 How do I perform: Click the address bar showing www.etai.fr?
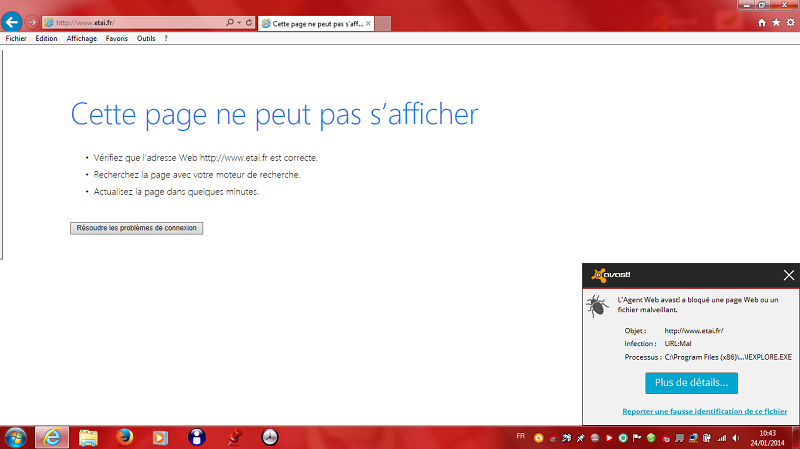coord(134,22)
